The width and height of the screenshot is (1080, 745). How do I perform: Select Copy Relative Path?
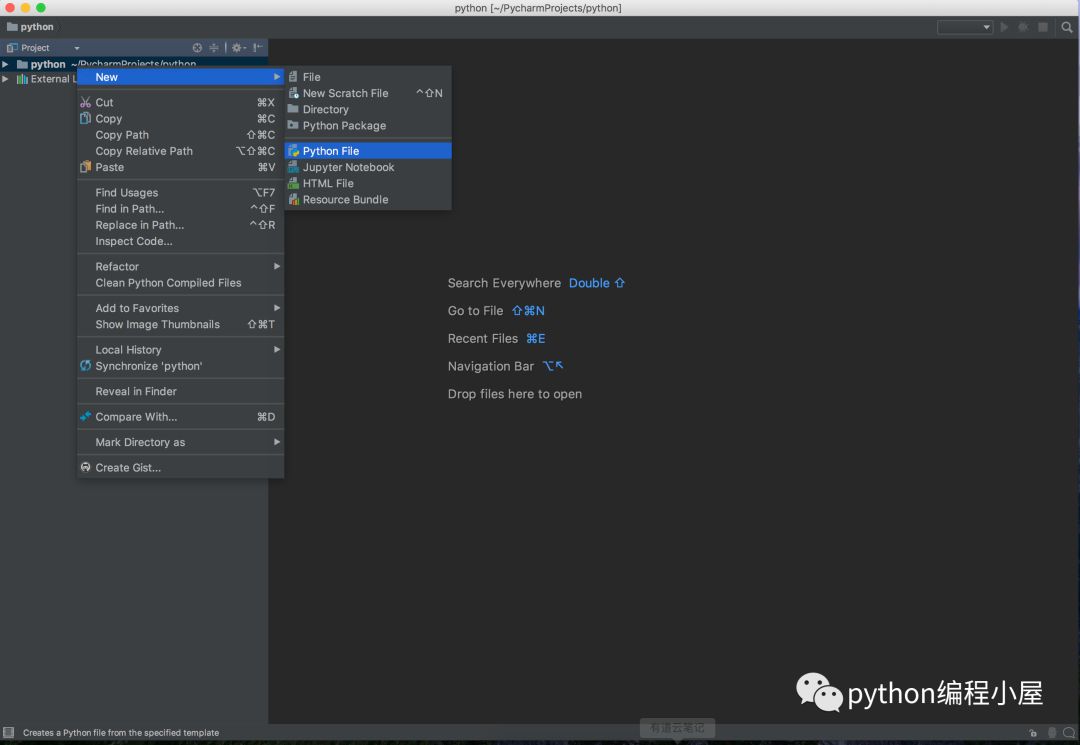point(180,151)
